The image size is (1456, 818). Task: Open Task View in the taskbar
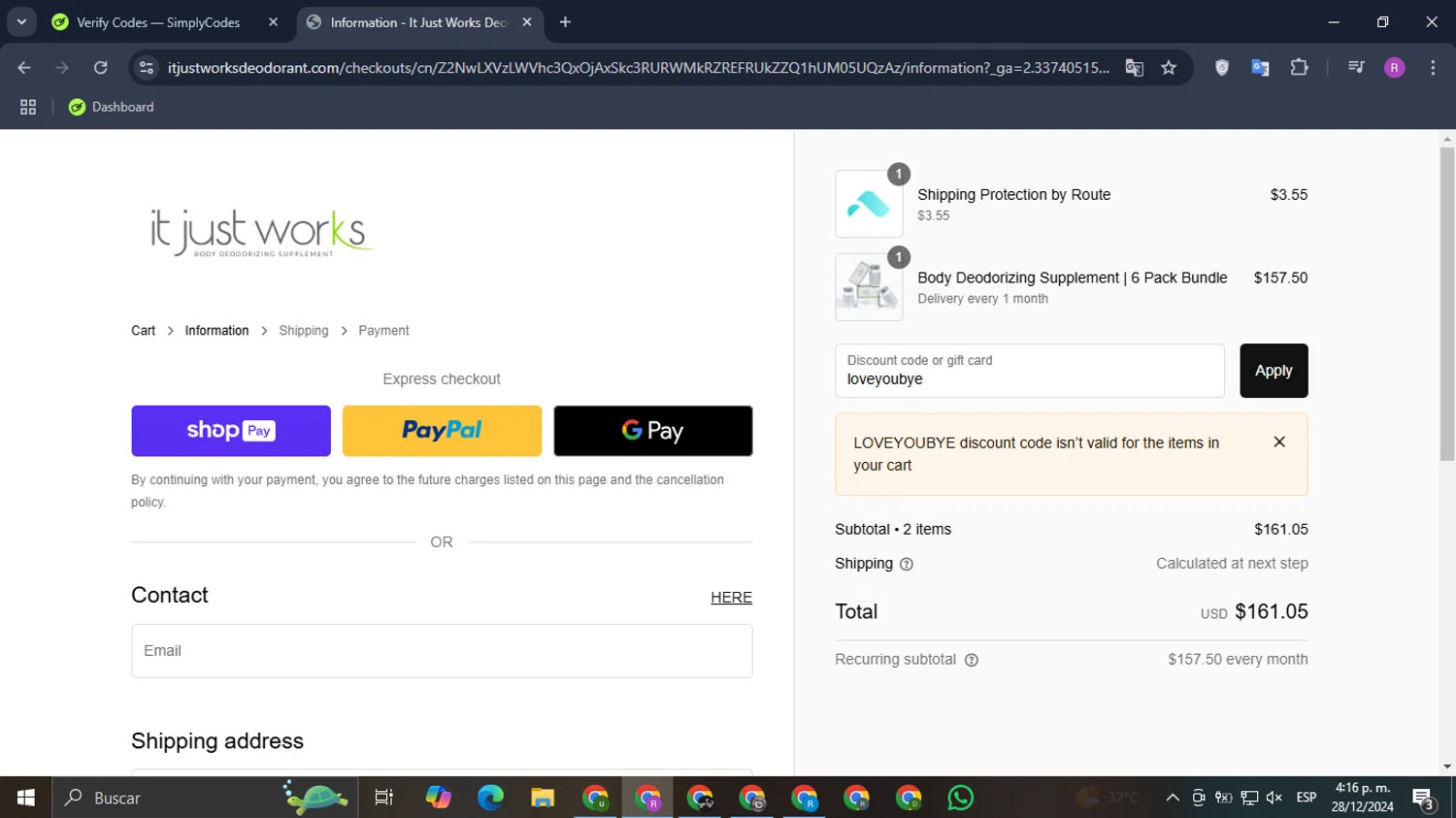click(x=384, y=798)
